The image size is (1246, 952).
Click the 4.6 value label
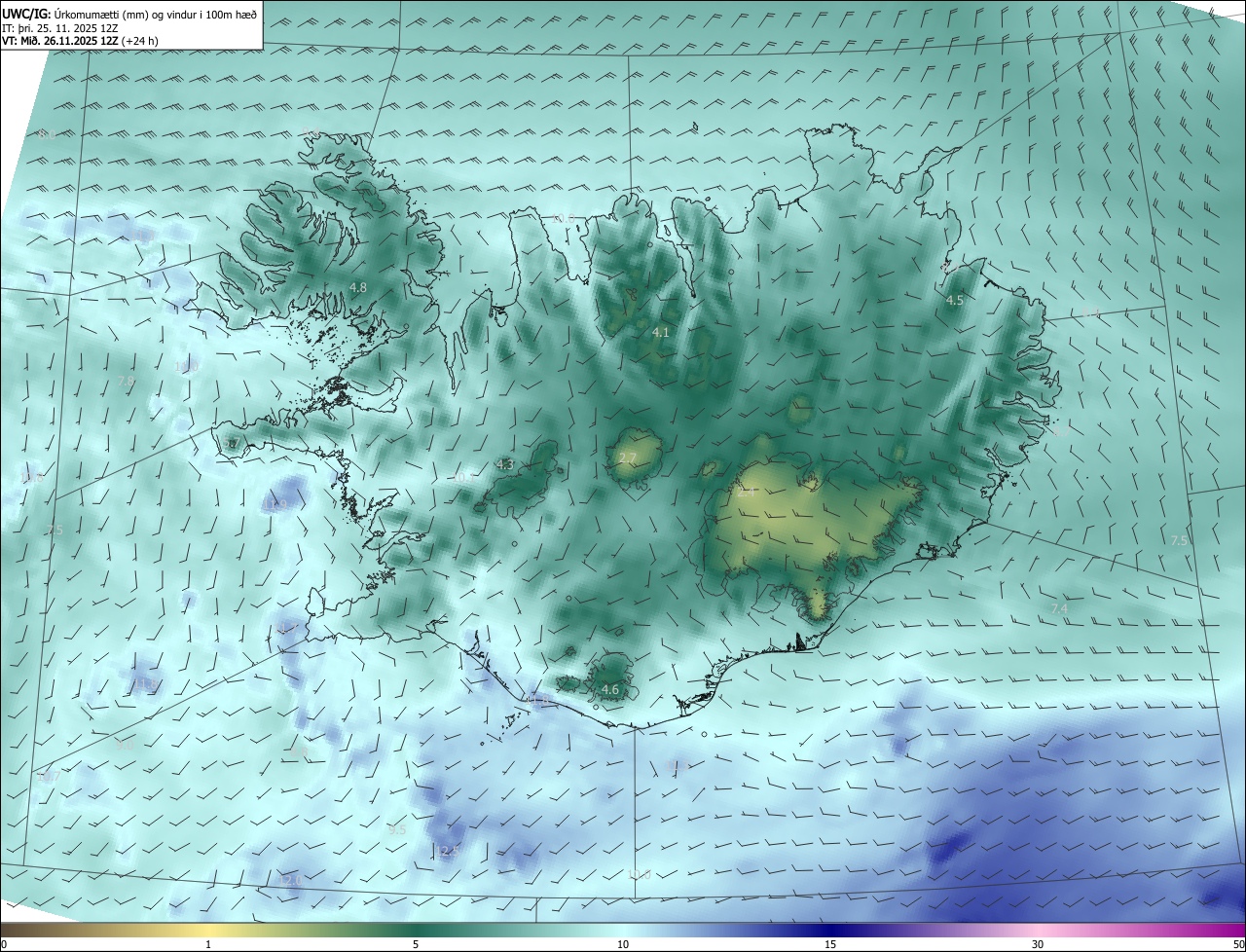click(x=610, y=690)
